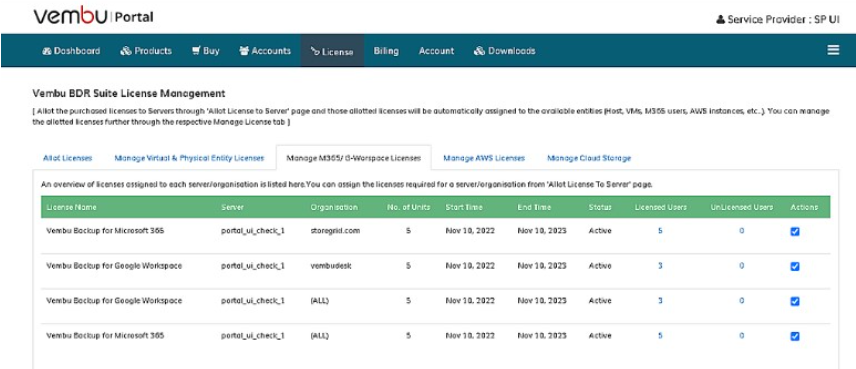Click the End Time column header
The image size is (856, 369).
[534, 207]
